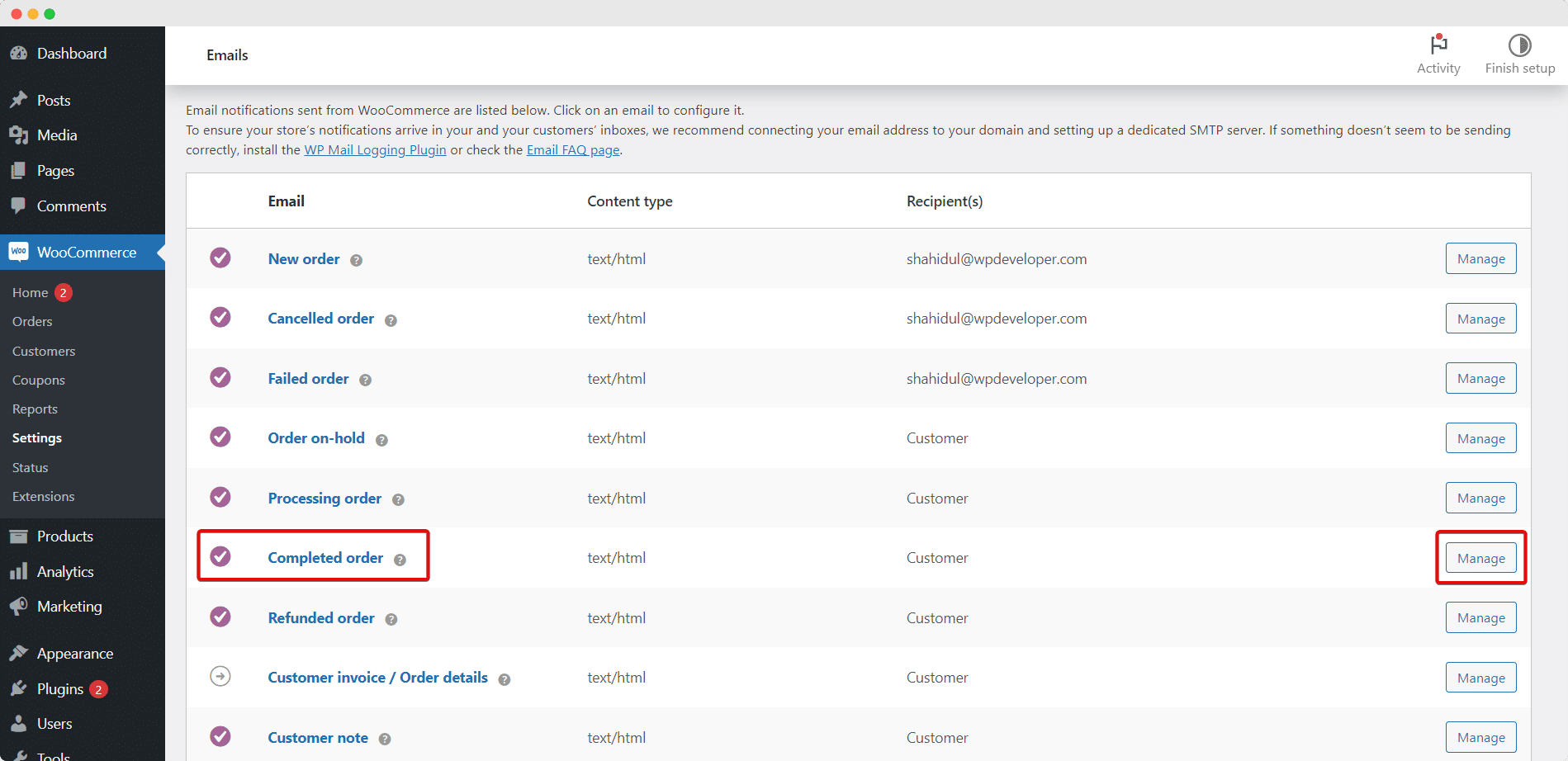Click the enabled checkmark for New order

220,258
